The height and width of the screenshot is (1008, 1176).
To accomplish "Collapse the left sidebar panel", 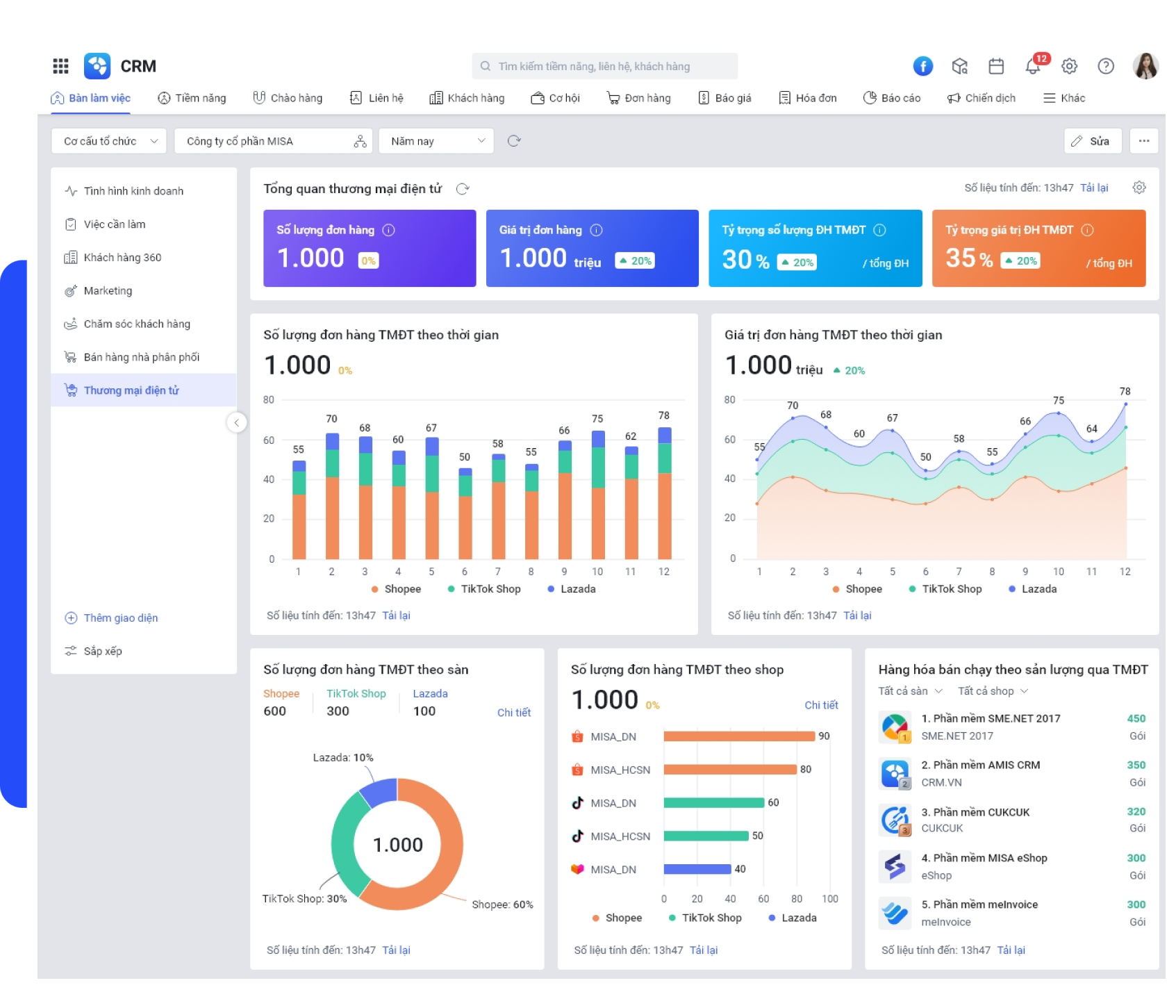I will click(x=236, y=422).
